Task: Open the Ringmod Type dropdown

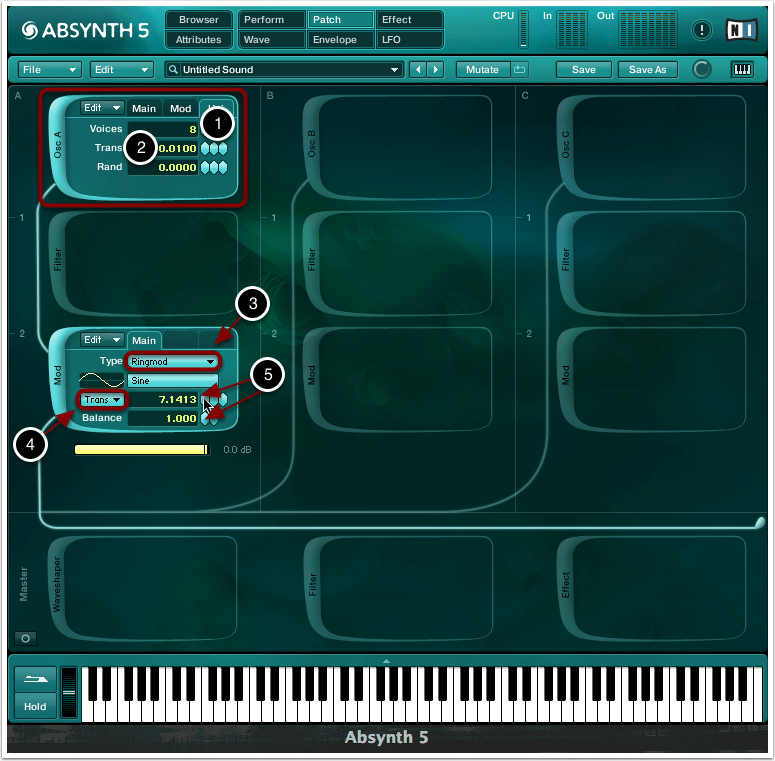Action: pos(172,362)
